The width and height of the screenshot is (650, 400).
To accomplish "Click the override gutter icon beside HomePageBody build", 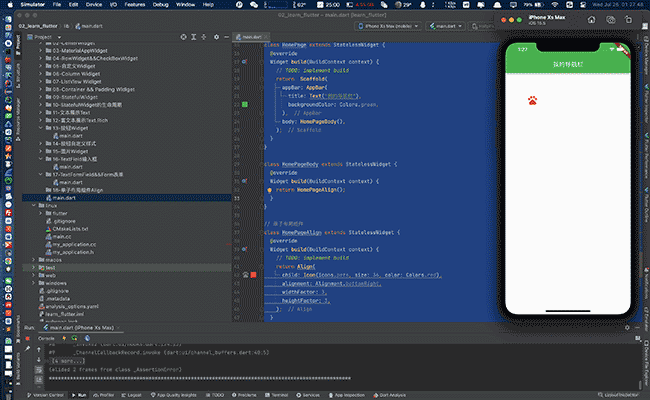I will (x=245, y=181).
